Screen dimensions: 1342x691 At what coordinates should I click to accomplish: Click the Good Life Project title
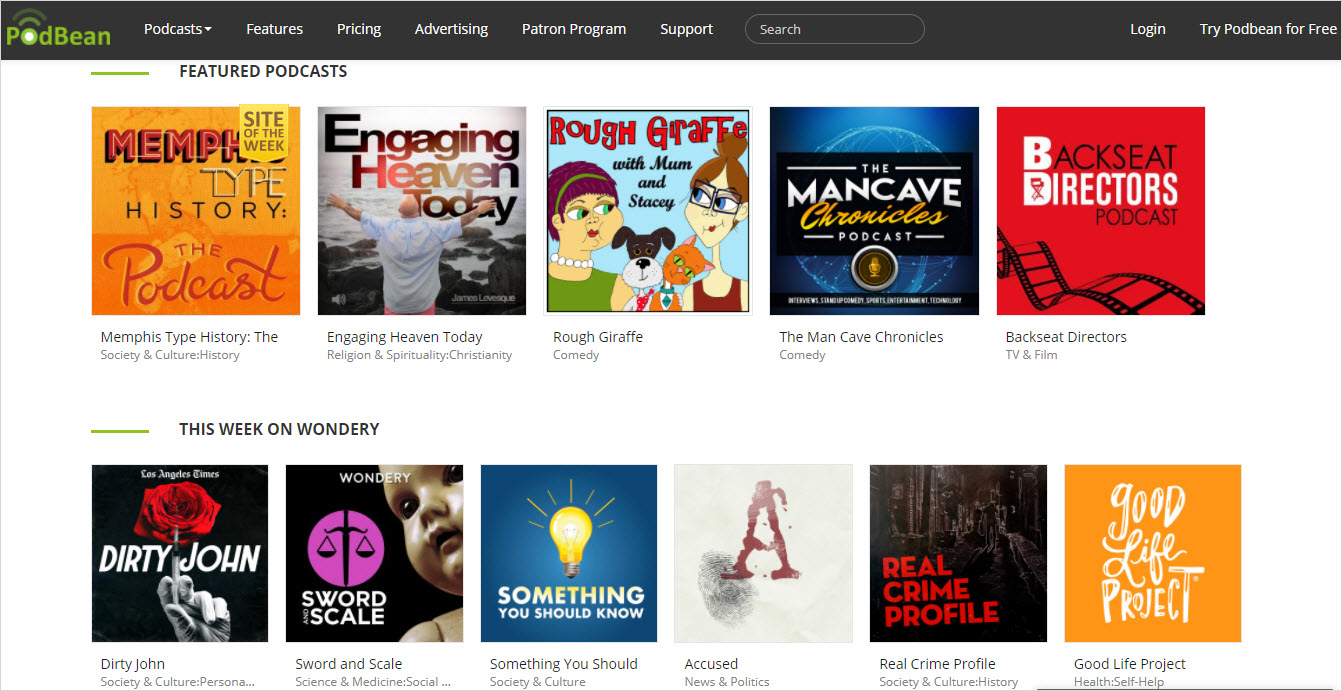click(x=1130, y=664)
